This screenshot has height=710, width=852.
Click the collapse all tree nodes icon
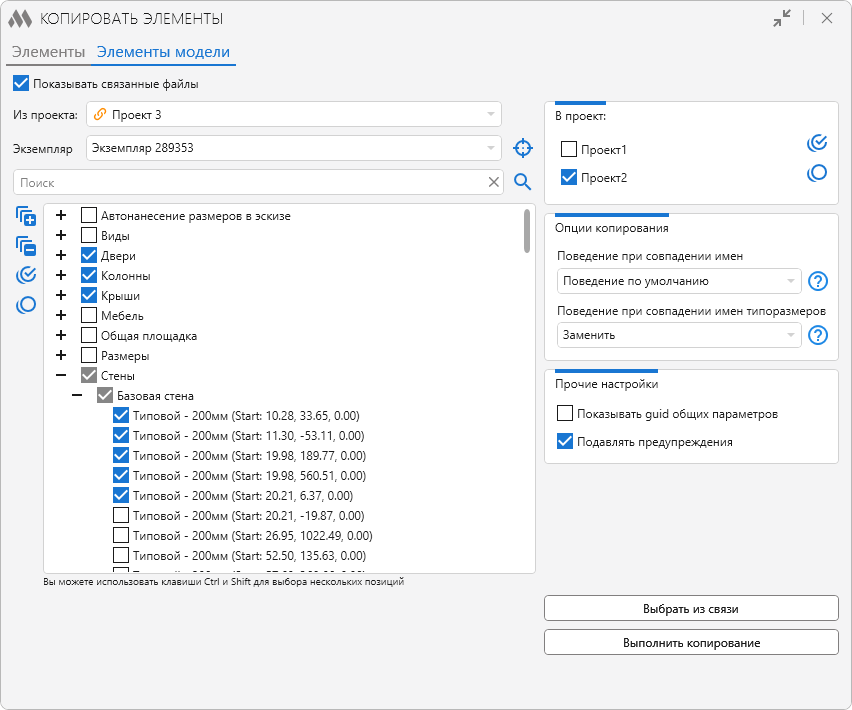(x=26, y=246)
